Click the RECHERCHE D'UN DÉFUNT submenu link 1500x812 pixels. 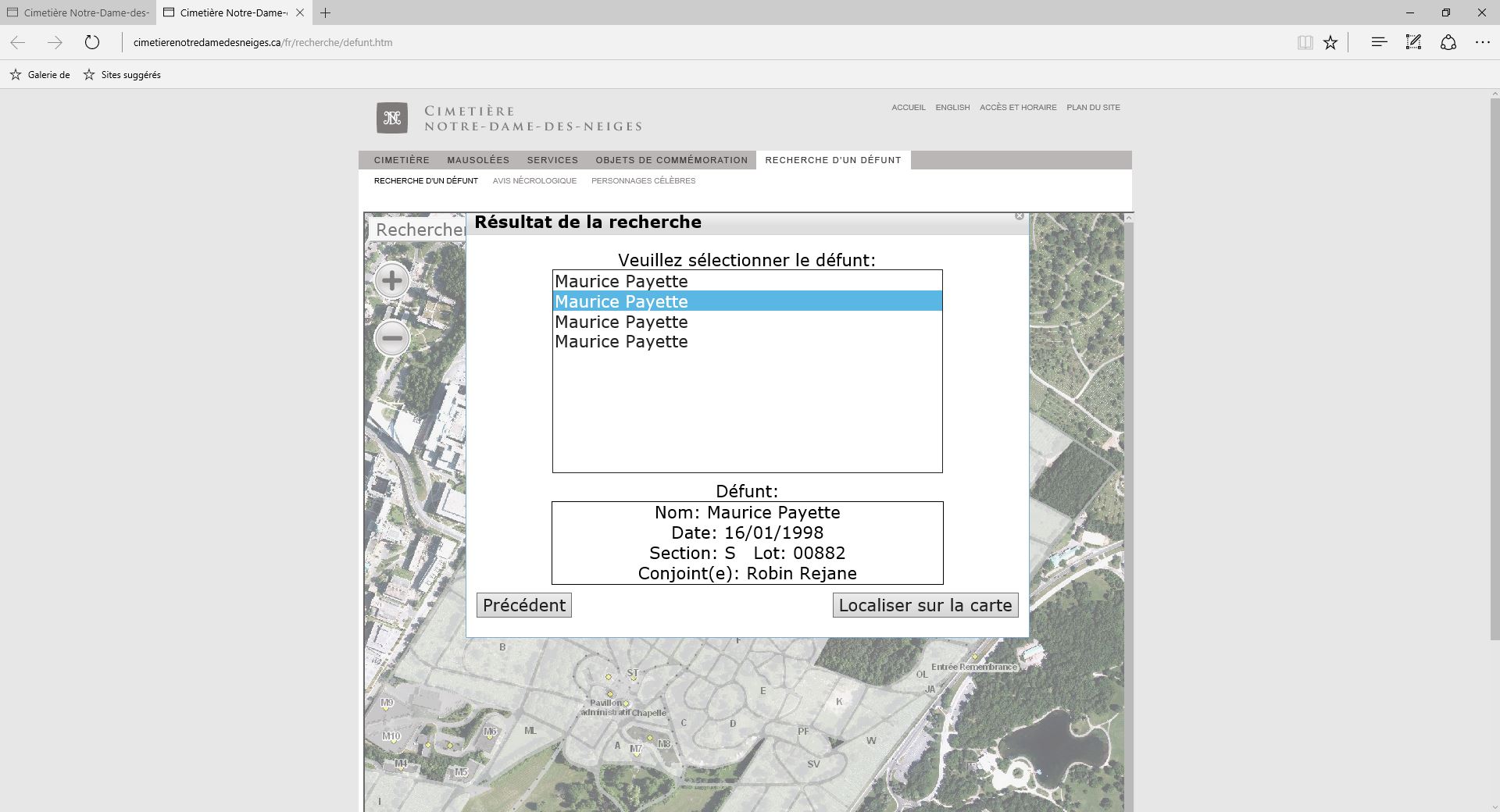coord(426,181)
